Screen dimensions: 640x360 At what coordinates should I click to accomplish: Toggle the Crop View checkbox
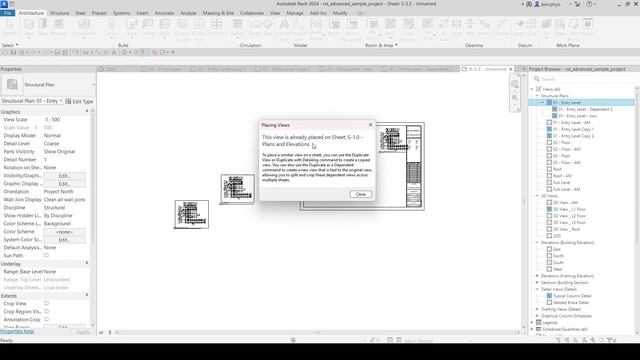point(46,304)
